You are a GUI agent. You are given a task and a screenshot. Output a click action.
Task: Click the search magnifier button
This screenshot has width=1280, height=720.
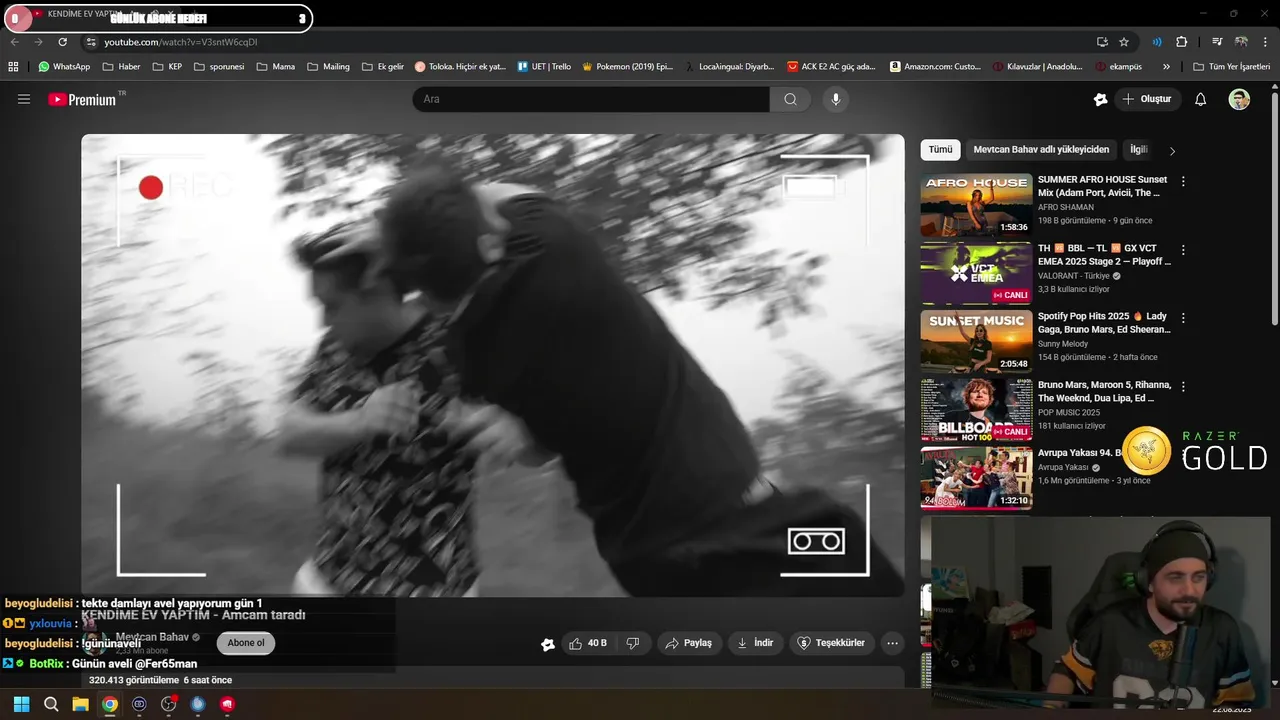[x=790, y=99]
